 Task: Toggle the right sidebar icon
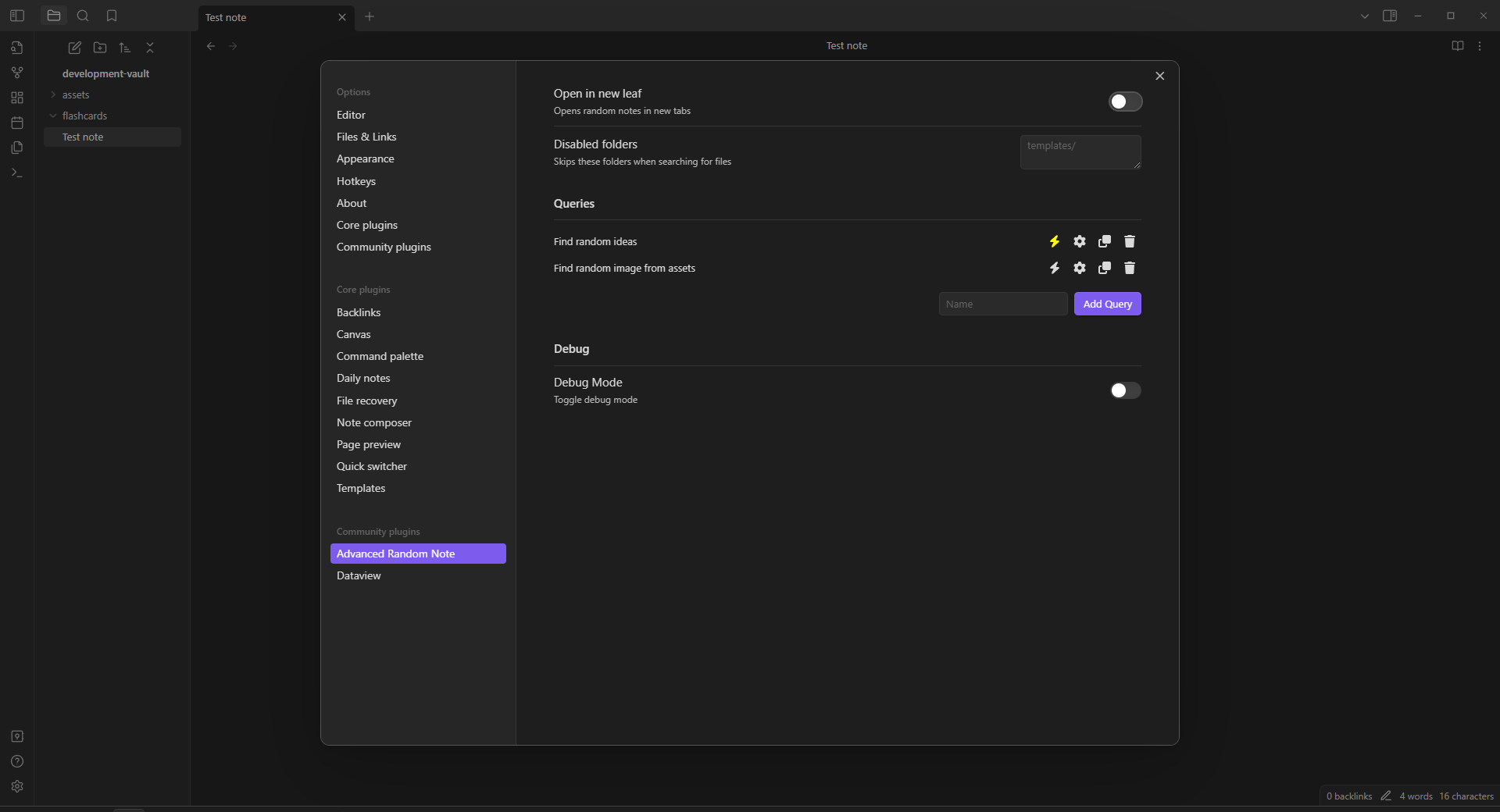pyautogui.click(x=1390, y=16)
